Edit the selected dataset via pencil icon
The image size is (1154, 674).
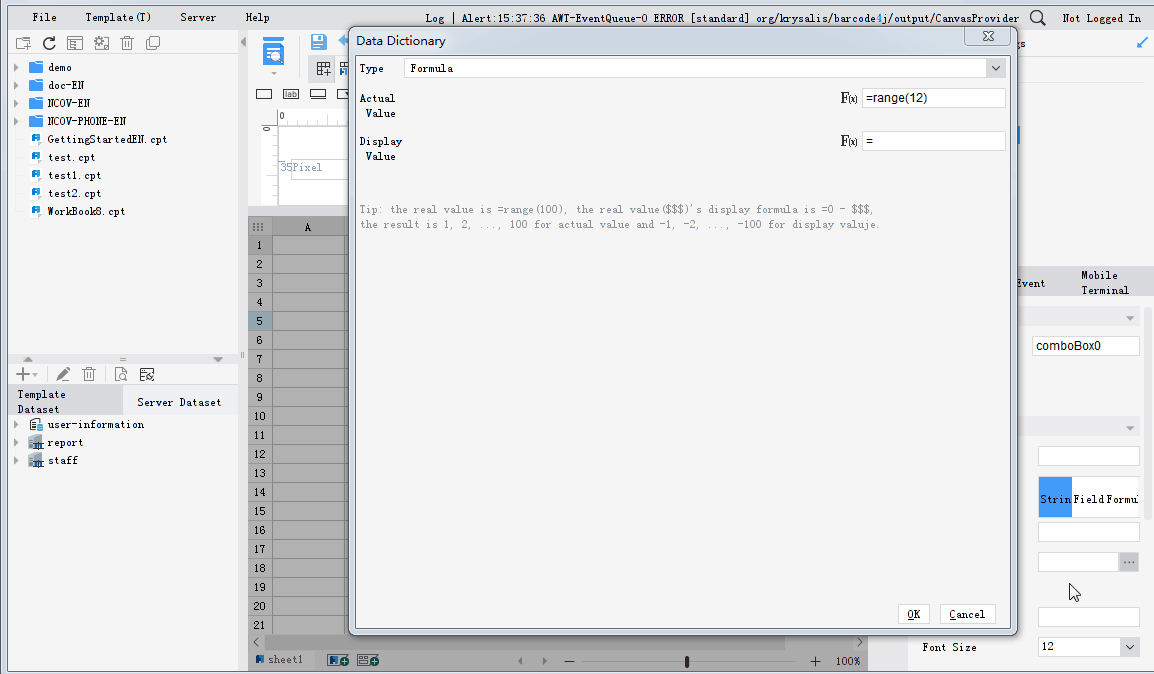coord(62,373)
